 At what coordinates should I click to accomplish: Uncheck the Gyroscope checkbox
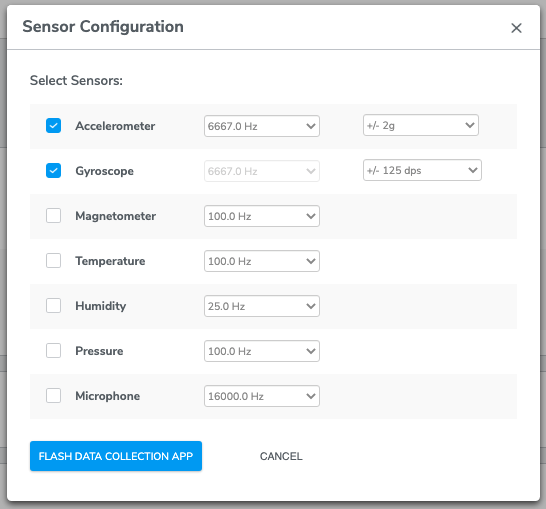tap(54, 171)
